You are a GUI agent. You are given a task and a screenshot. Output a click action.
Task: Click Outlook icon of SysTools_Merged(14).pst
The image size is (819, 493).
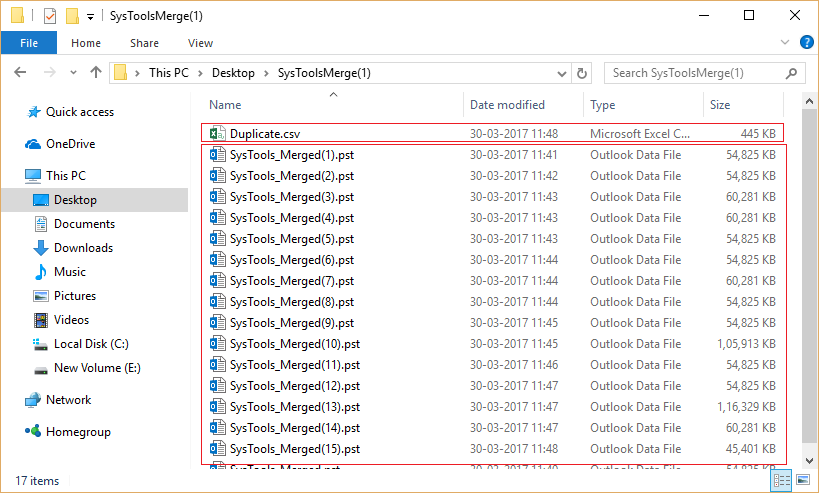click(217, 428)
